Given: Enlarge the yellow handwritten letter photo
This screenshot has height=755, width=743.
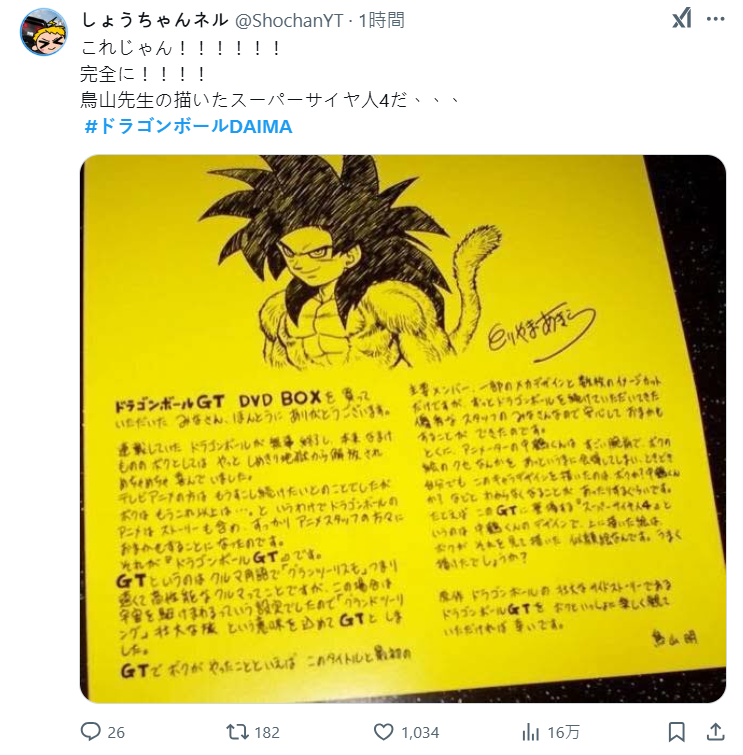Looking at the screenshot, I should click(x=403, y=429).
